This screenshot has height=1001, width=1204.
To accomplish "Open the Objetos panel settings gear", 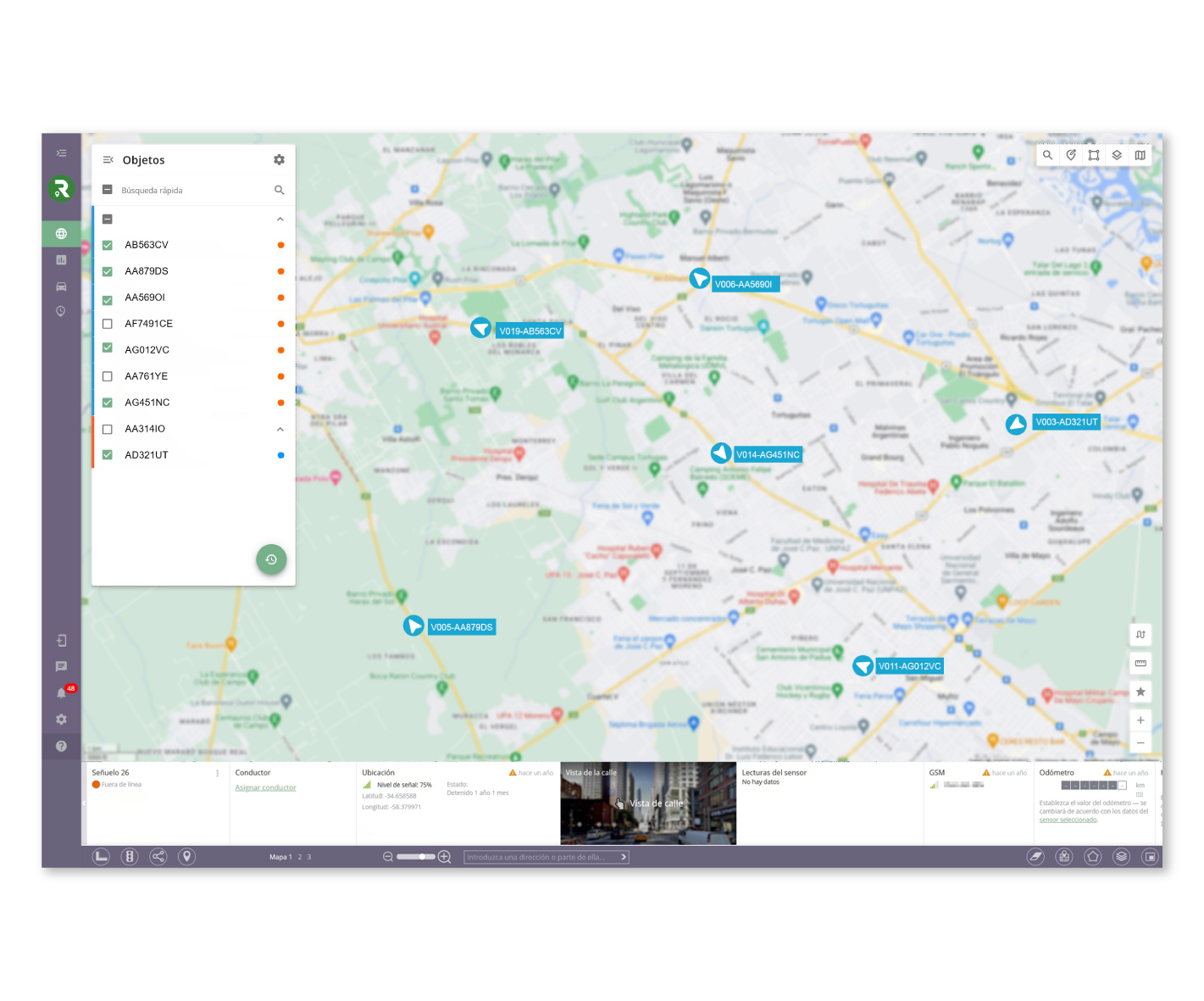I will coord(279,159).
